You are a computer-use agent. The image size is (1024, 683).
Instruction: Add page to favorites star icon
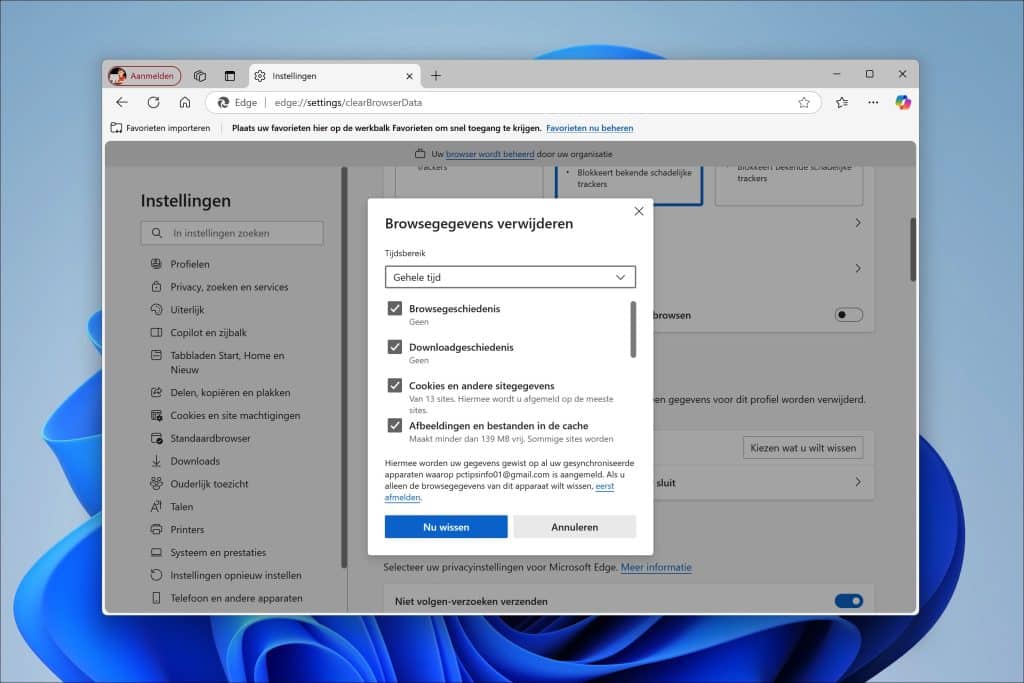coord(804,103)
